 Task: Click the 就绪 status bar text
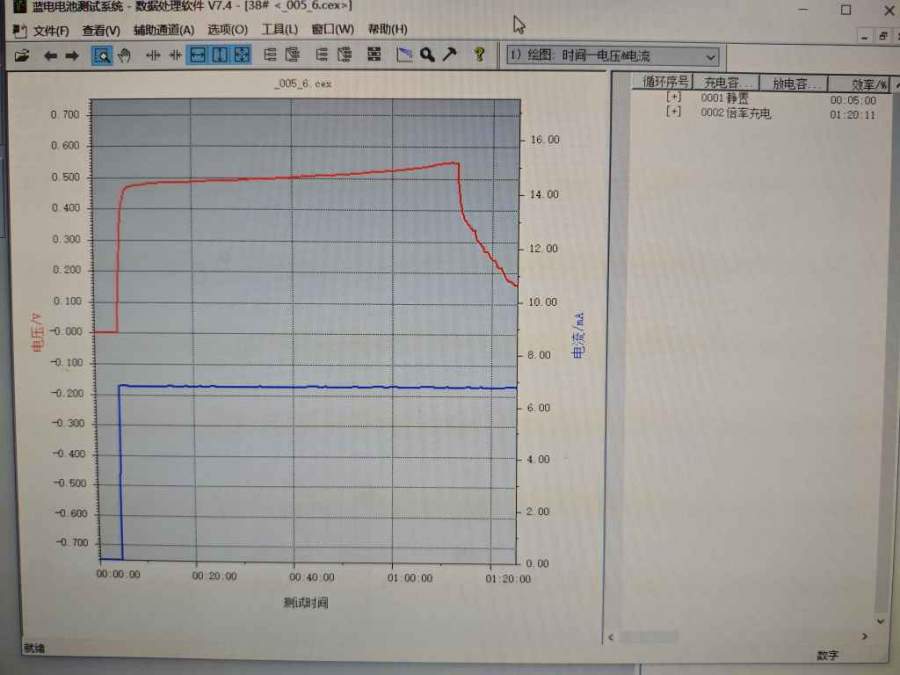click(x=34, y=648)
